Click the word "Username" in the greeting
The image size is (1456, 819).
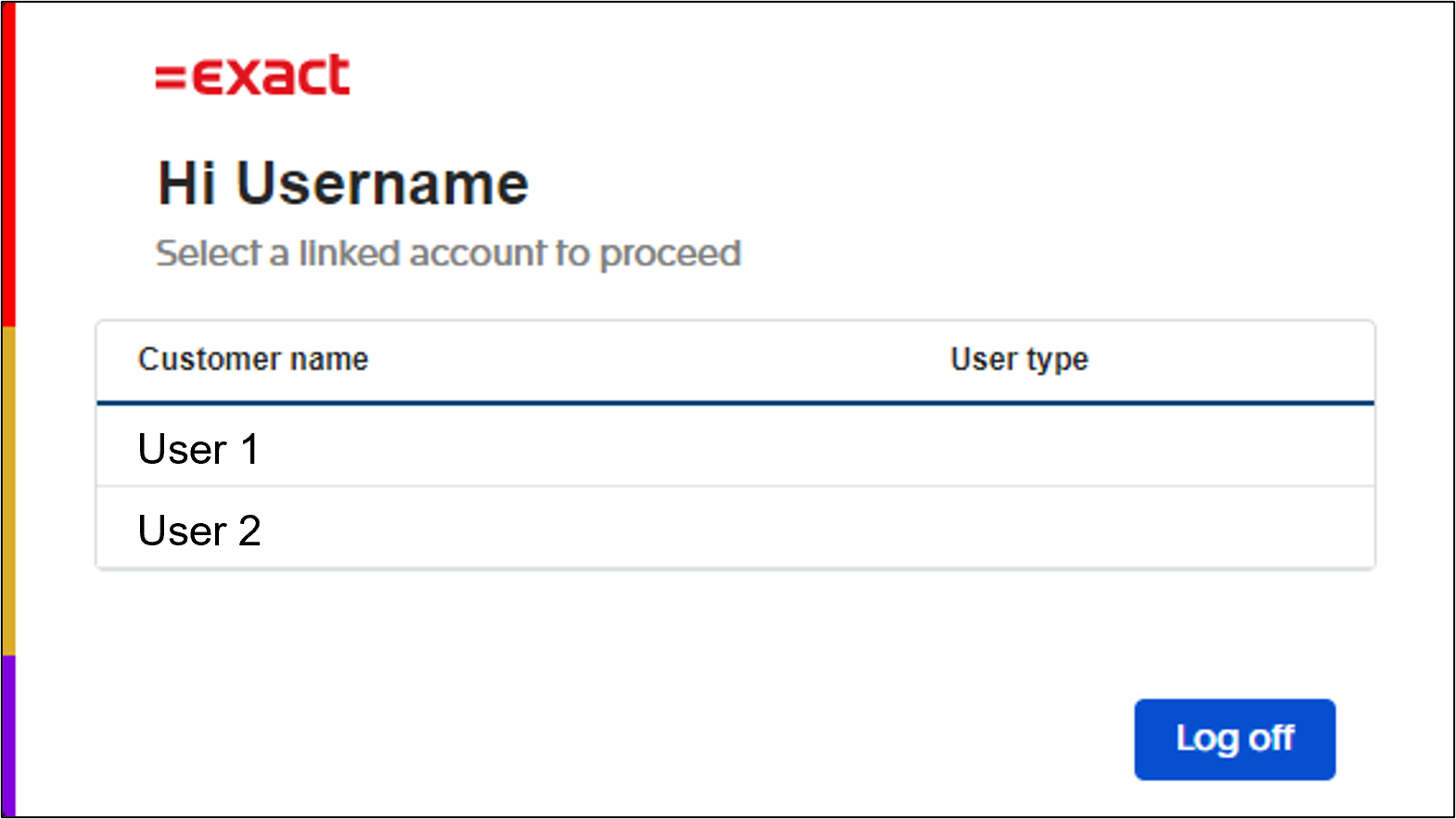pos(382,184)
